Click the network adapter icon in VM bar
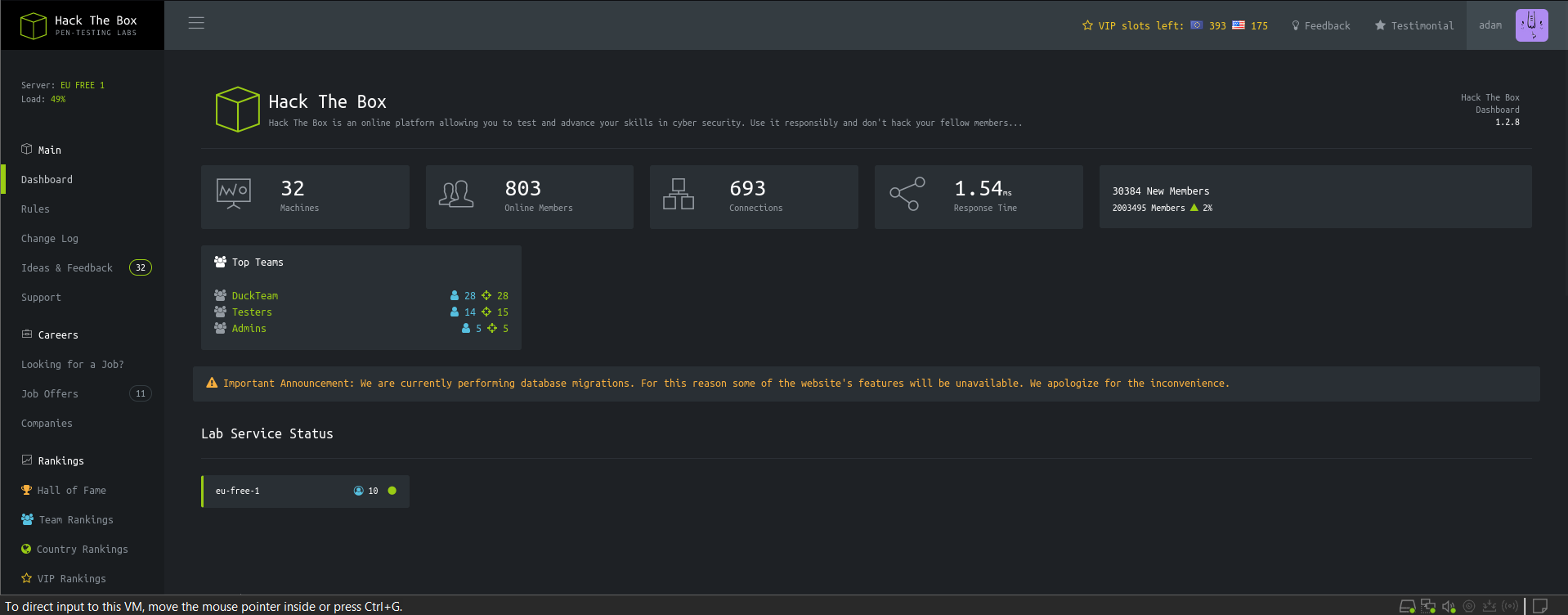Viewport: 1568px width, 615px height. tap(1428, 606)
